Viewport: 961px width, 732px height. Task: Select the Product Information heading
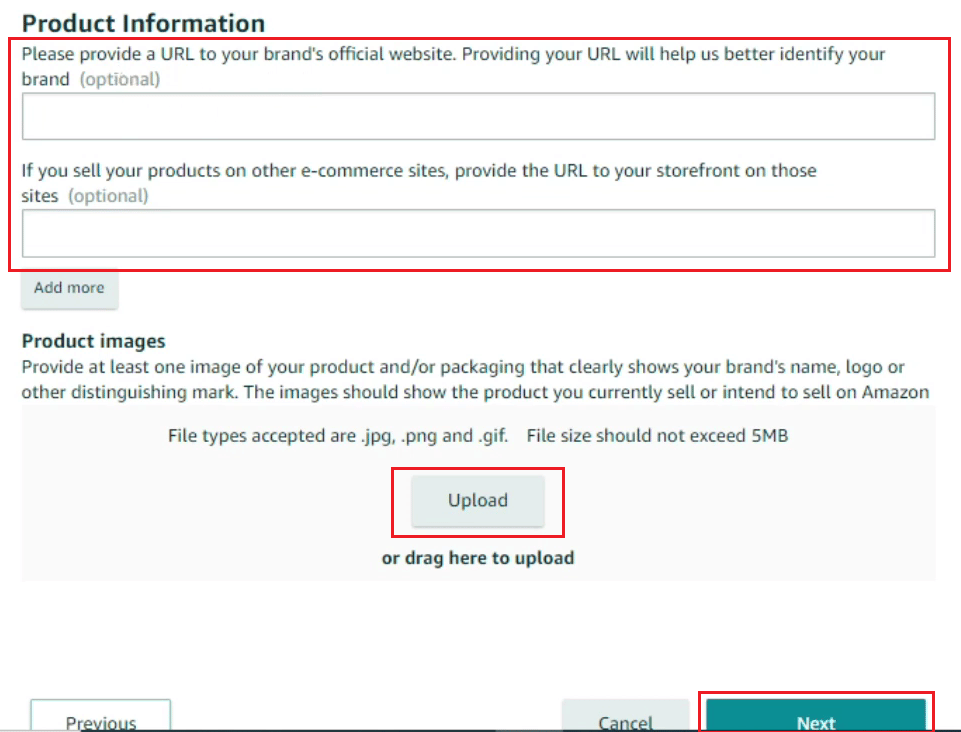[x=143, y=23]
